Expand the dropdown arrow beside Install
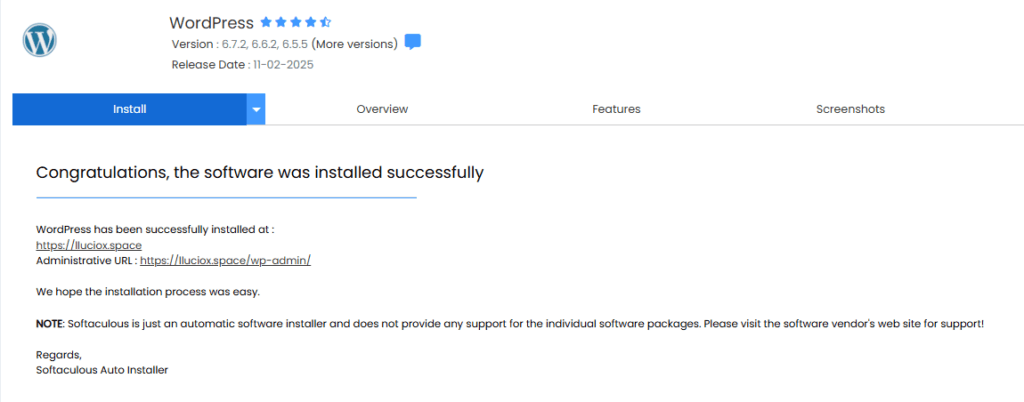Image resolution: width=1024 pixels, height=402 pixels. coord(256,109)
